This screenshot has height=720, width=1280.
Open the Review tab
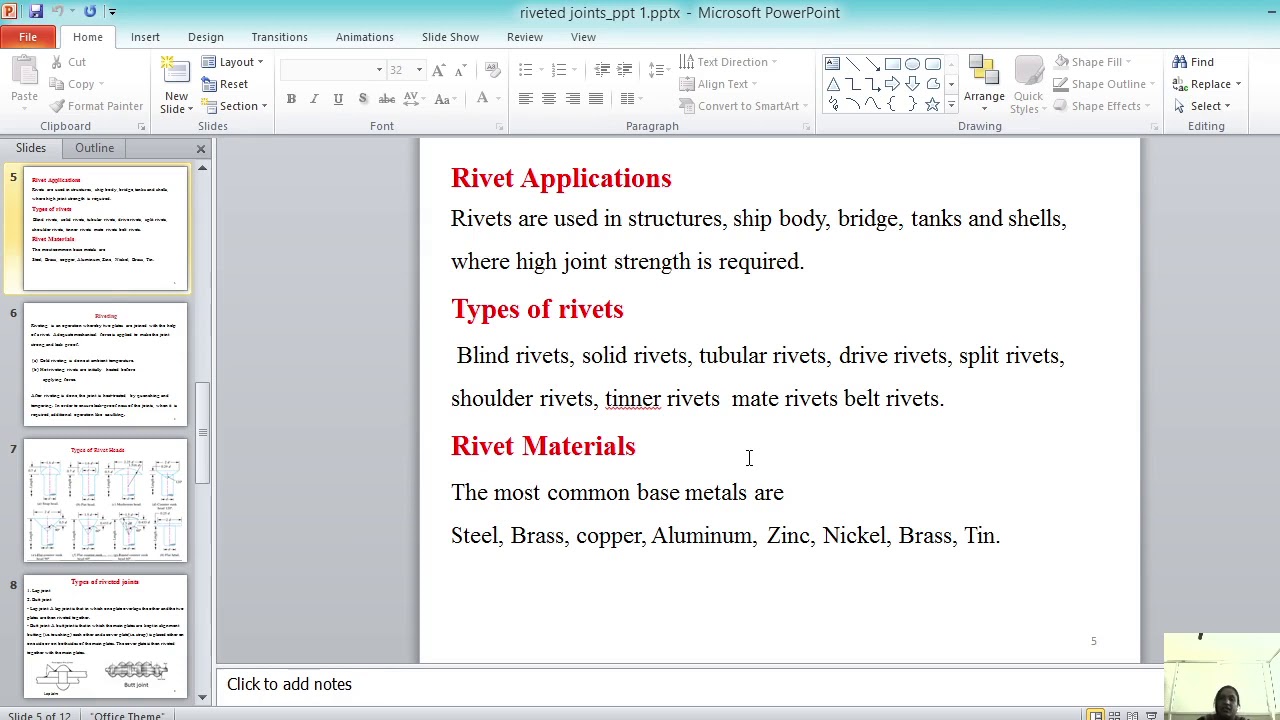click(x=524, y=37)
